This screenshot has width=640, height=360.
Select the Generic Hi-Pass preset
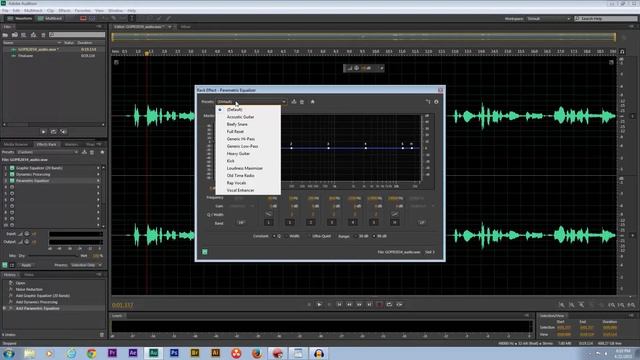pyautogui.click(x=241, y=139)
